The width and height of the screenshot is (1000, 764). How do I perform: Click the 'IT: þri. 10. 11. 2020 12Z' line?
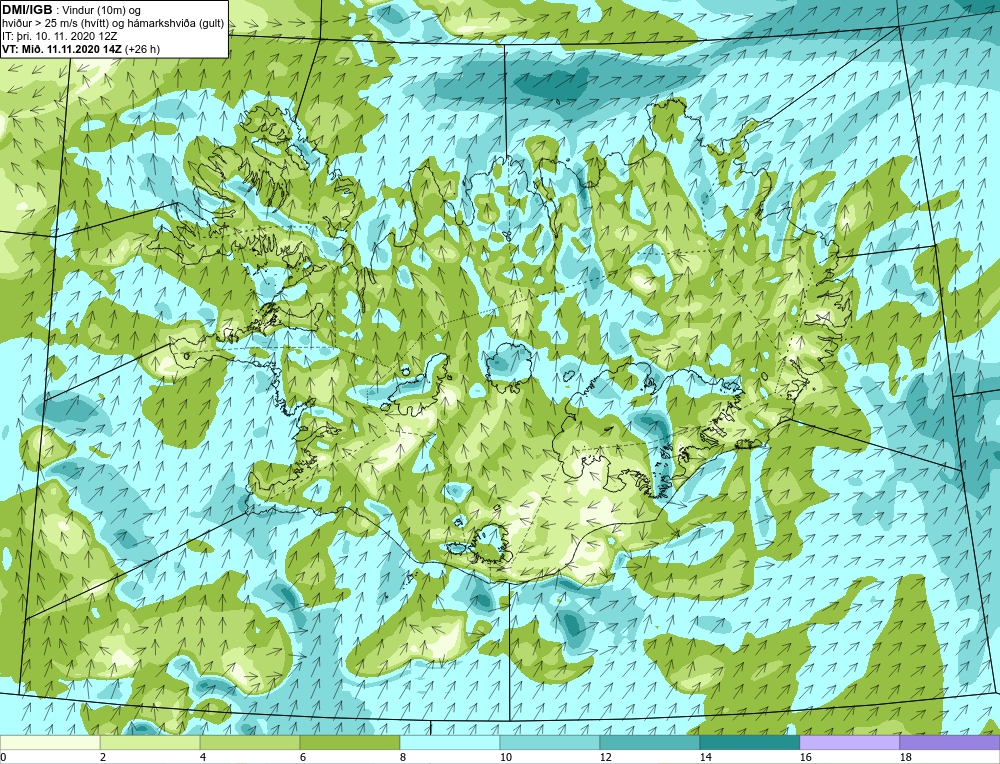pos(59,36)
